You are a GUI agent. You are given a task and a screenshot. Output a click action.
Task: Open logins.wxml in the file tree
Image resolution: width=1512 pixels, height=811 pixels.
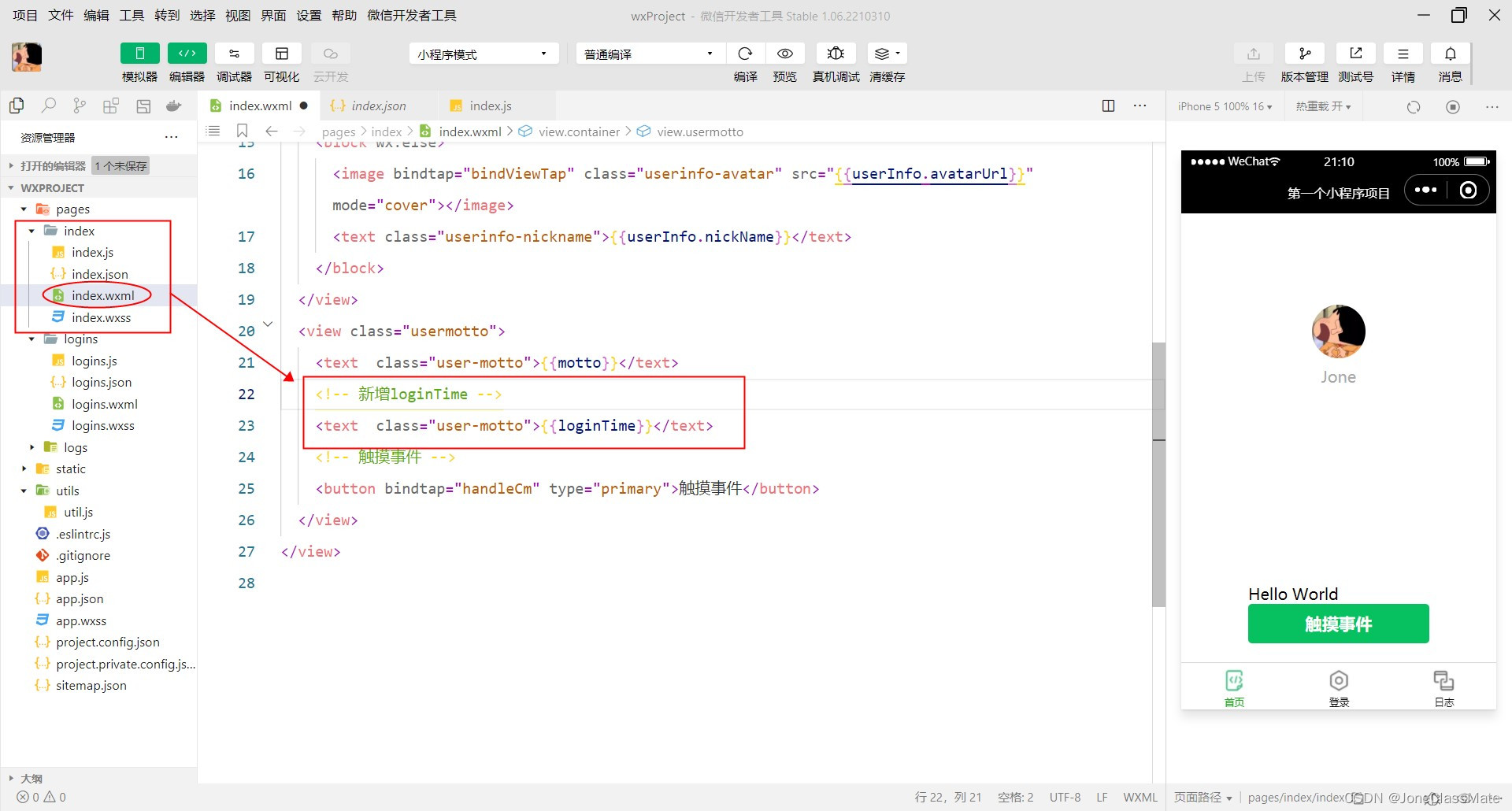[104, 404]
